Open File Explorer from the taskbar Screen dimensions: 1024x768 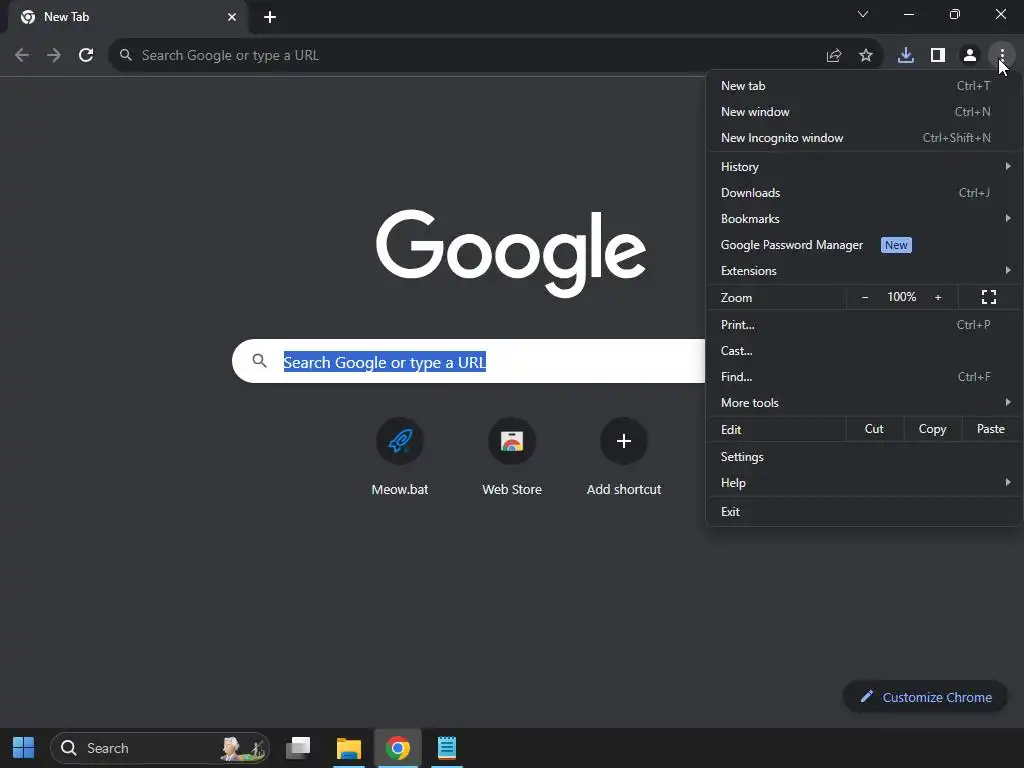pyautogui.click(x=349, y=748)
